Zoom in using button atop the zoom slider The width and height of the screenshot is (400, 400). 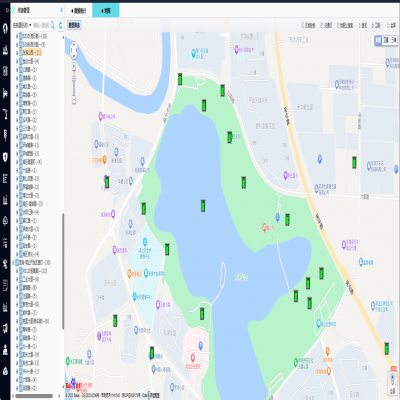pyautogui.click(x=74, y=66)
